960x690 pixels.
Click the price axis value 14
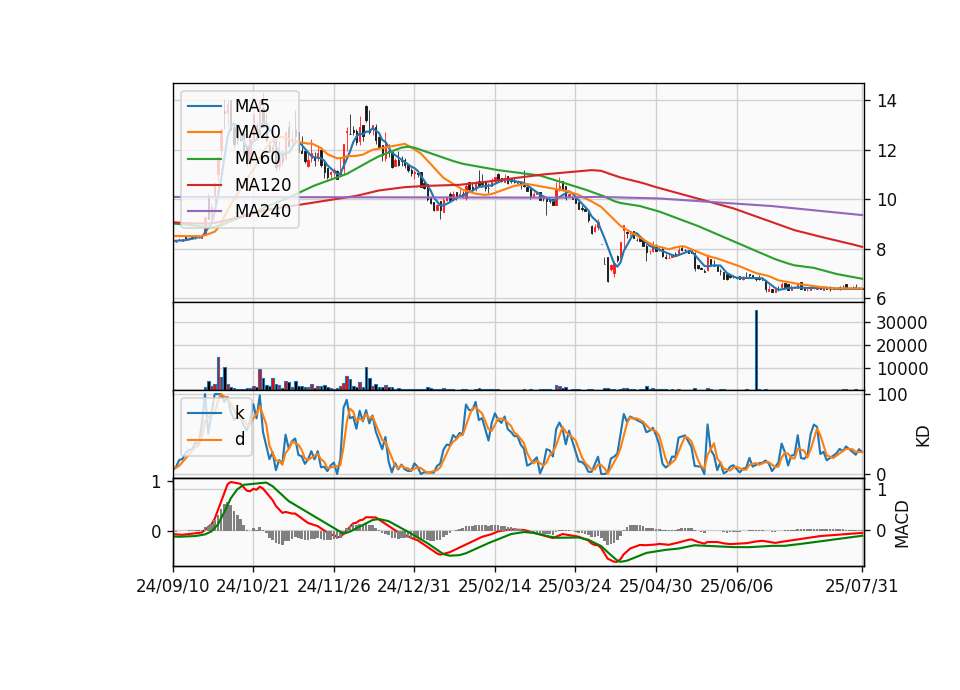887,101
